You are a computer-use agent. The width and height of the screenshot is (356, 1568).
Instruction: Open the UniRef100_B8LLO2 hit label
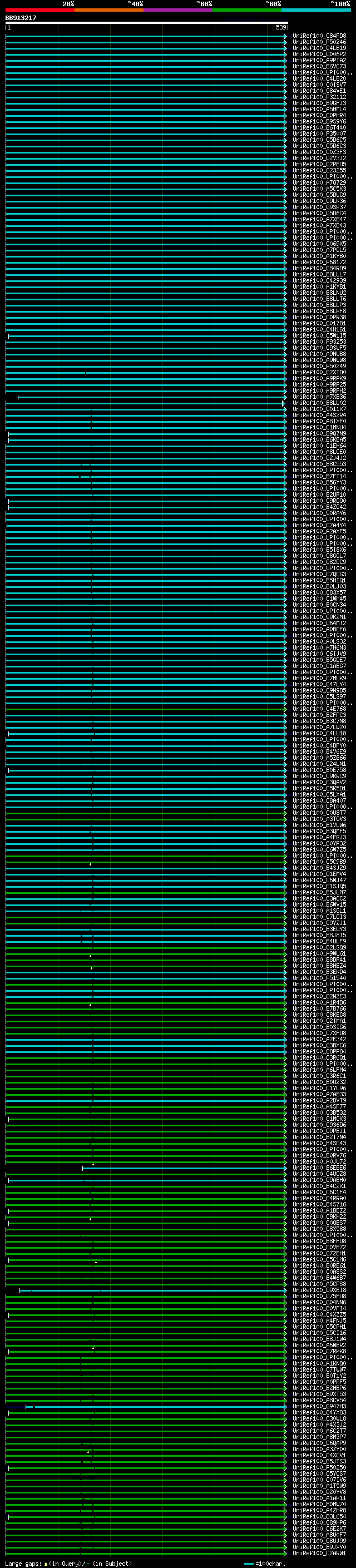point(319,403)
